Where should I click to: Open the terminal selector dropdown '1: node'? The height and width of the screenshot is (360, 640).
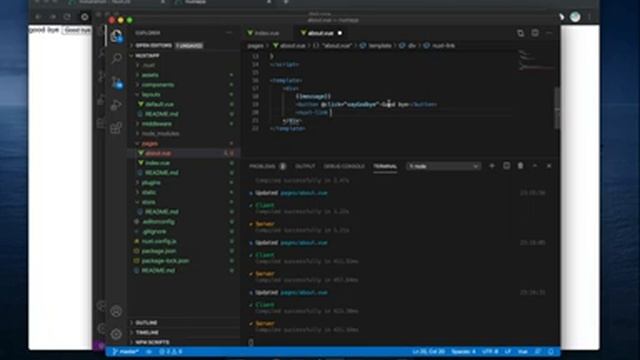click(x=443, y=166)
